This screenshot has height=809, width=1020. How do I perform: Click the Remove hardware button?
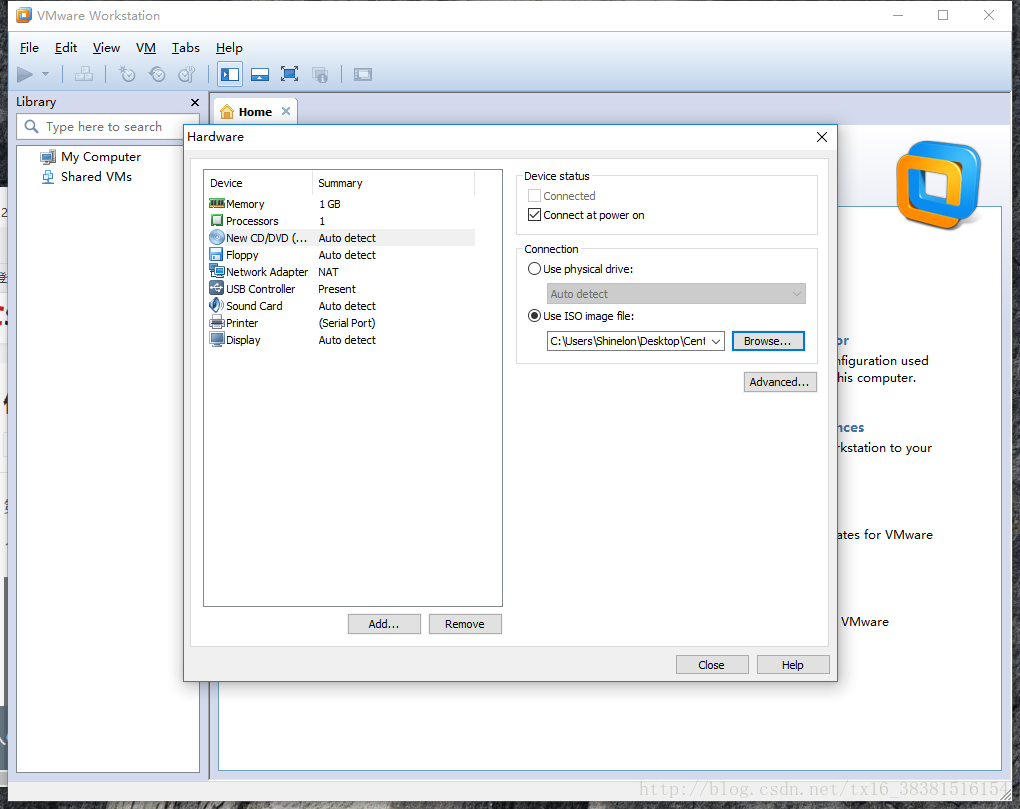point(464,624)
